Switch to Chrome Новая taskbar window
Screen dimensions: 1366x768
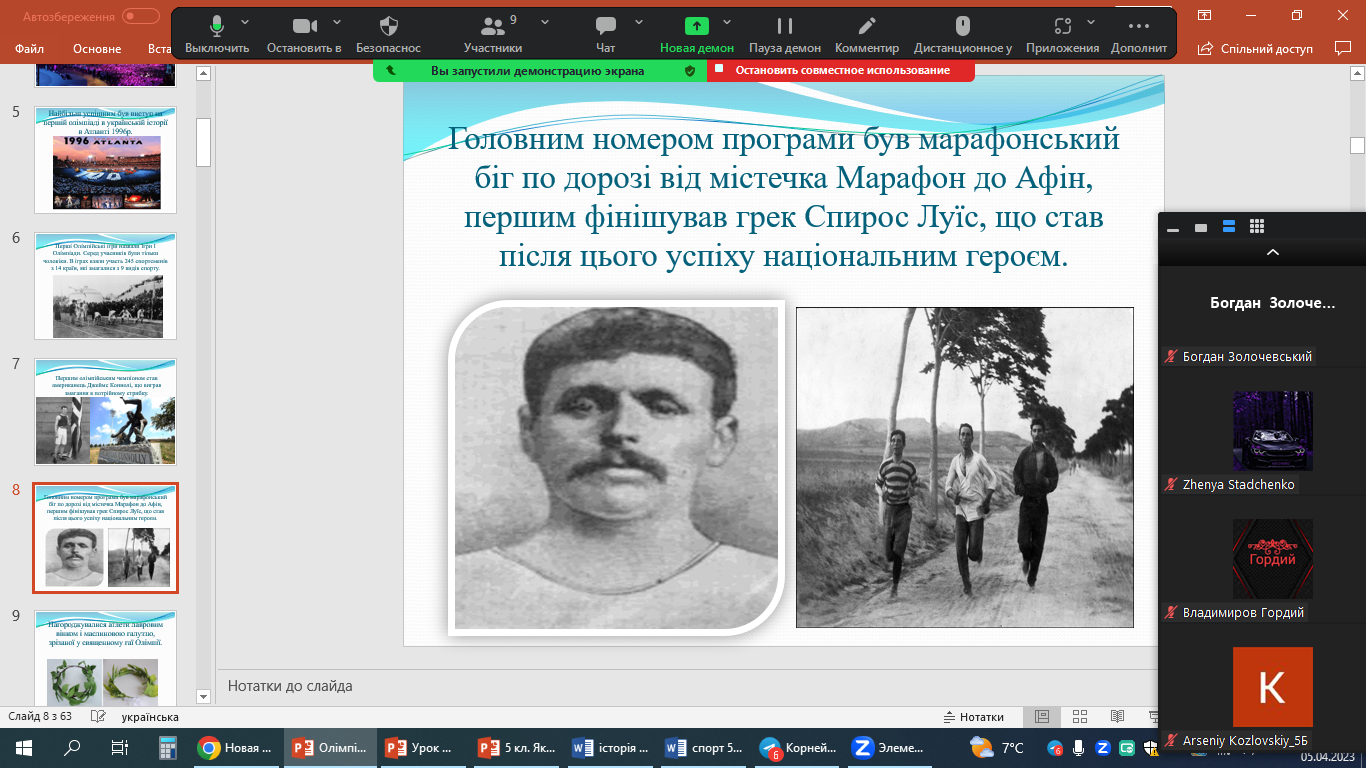236,747
